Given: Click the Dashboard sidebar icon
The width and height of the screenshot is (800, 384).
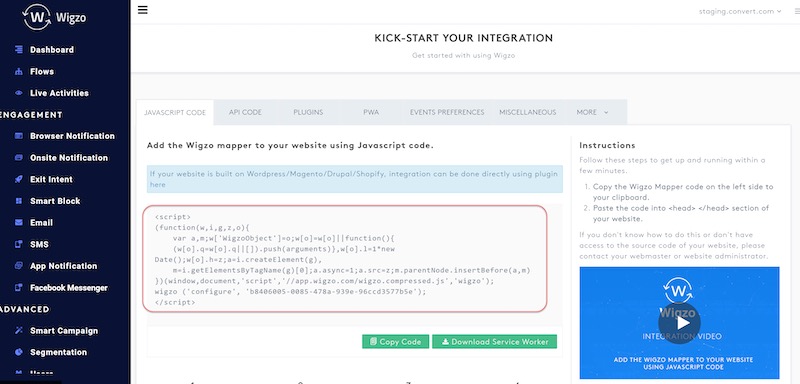Looking at the screenshot, I should [x=19, y=49].
